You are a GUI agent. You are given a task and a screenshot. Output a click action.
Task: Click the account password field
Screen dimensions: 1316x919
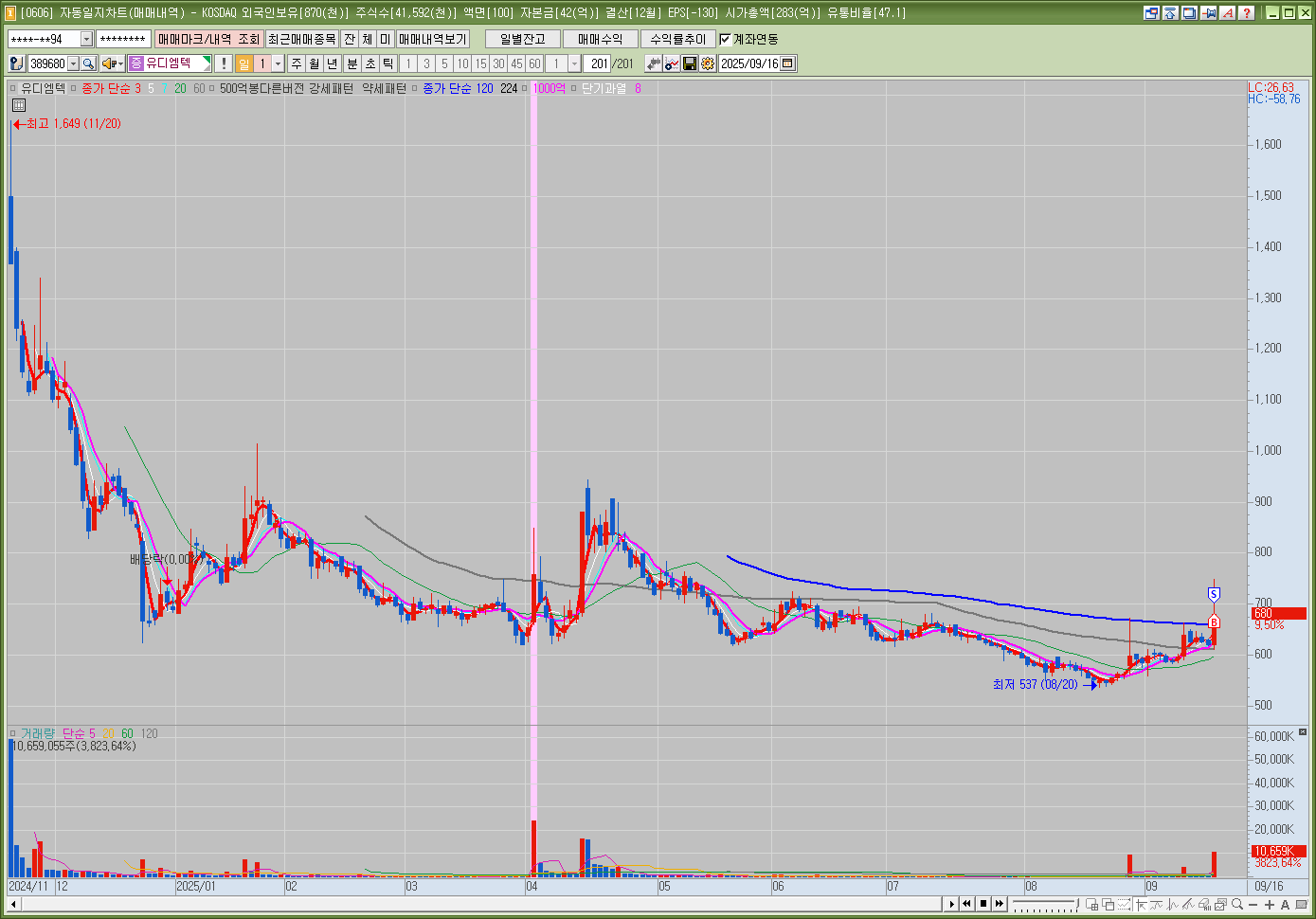coord(123,39)
